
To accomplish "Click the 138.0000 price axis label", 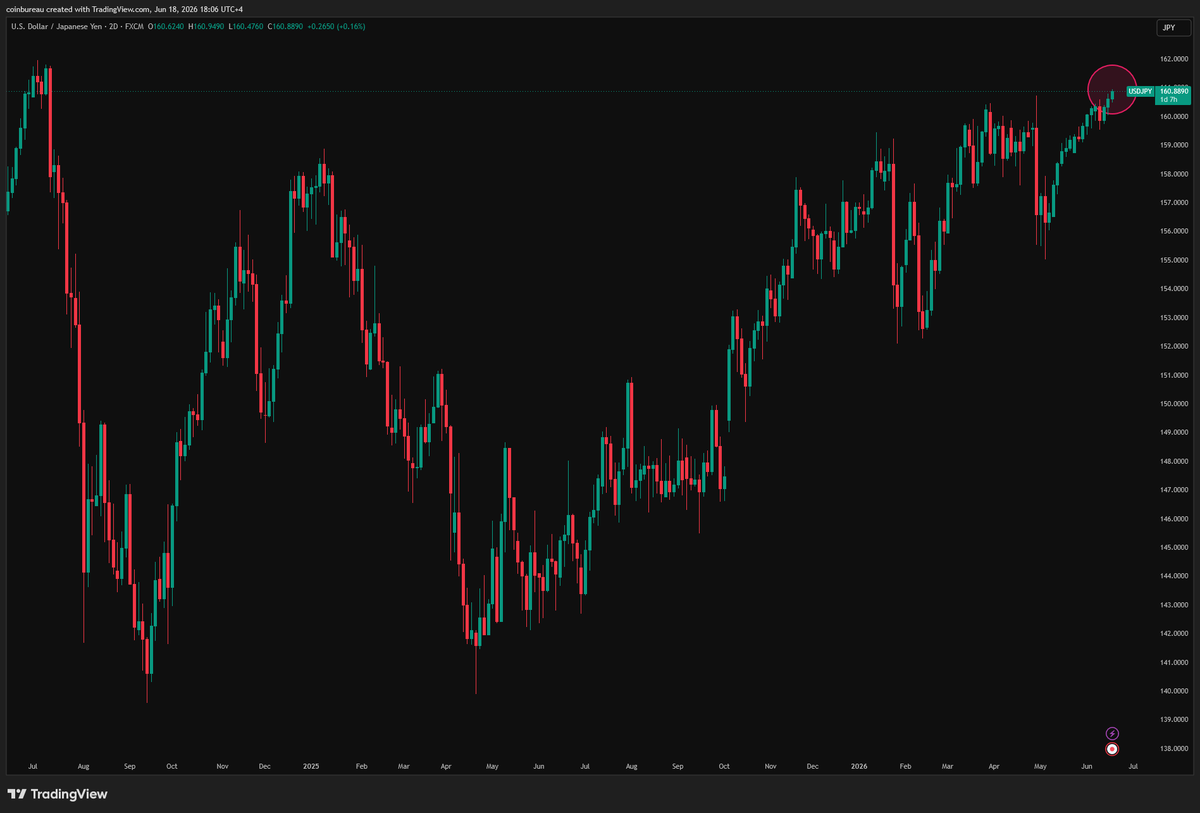I will [x=1172, y=749].
